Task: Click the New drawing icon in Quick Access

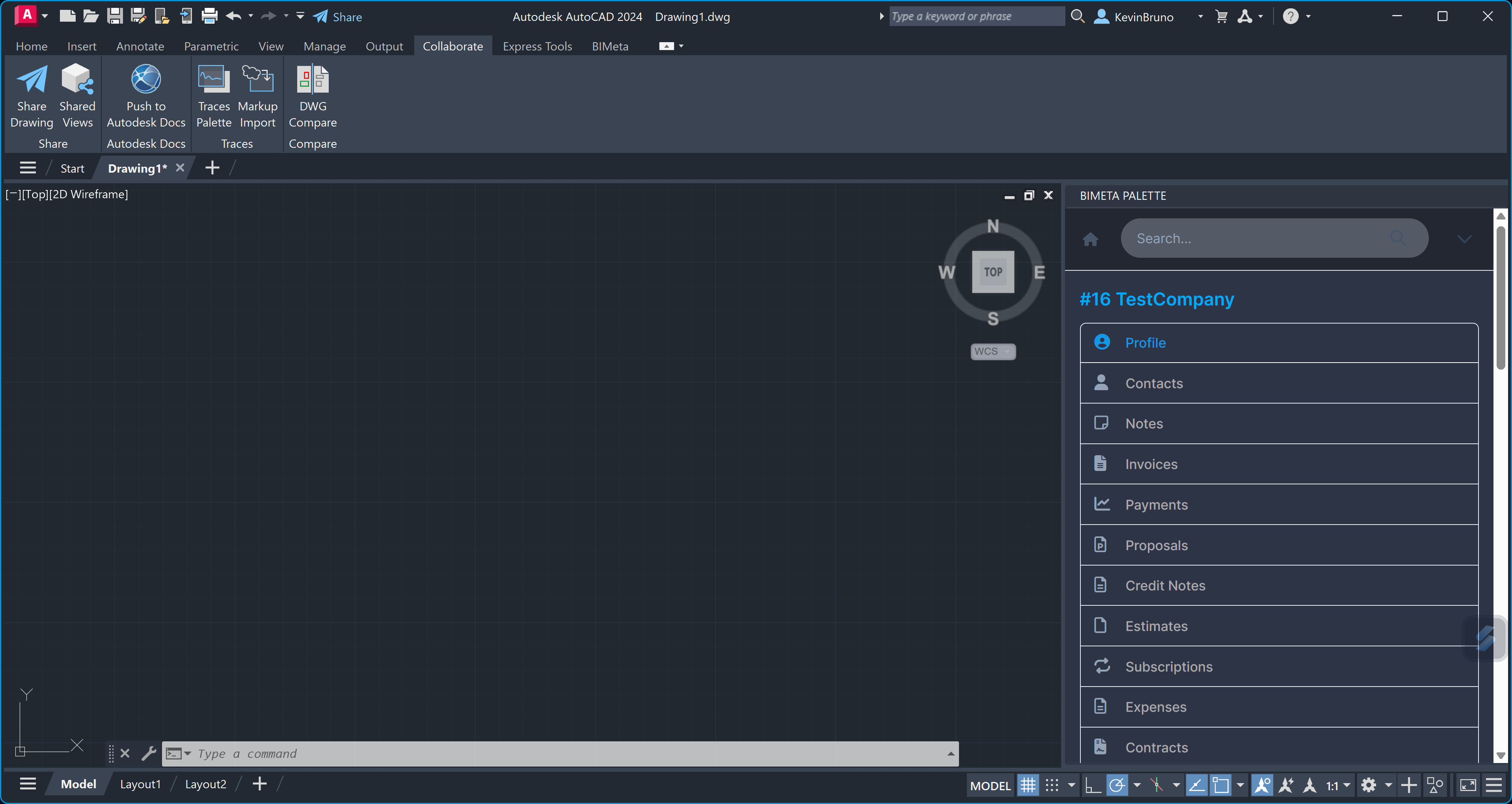Action: [67, 16]
